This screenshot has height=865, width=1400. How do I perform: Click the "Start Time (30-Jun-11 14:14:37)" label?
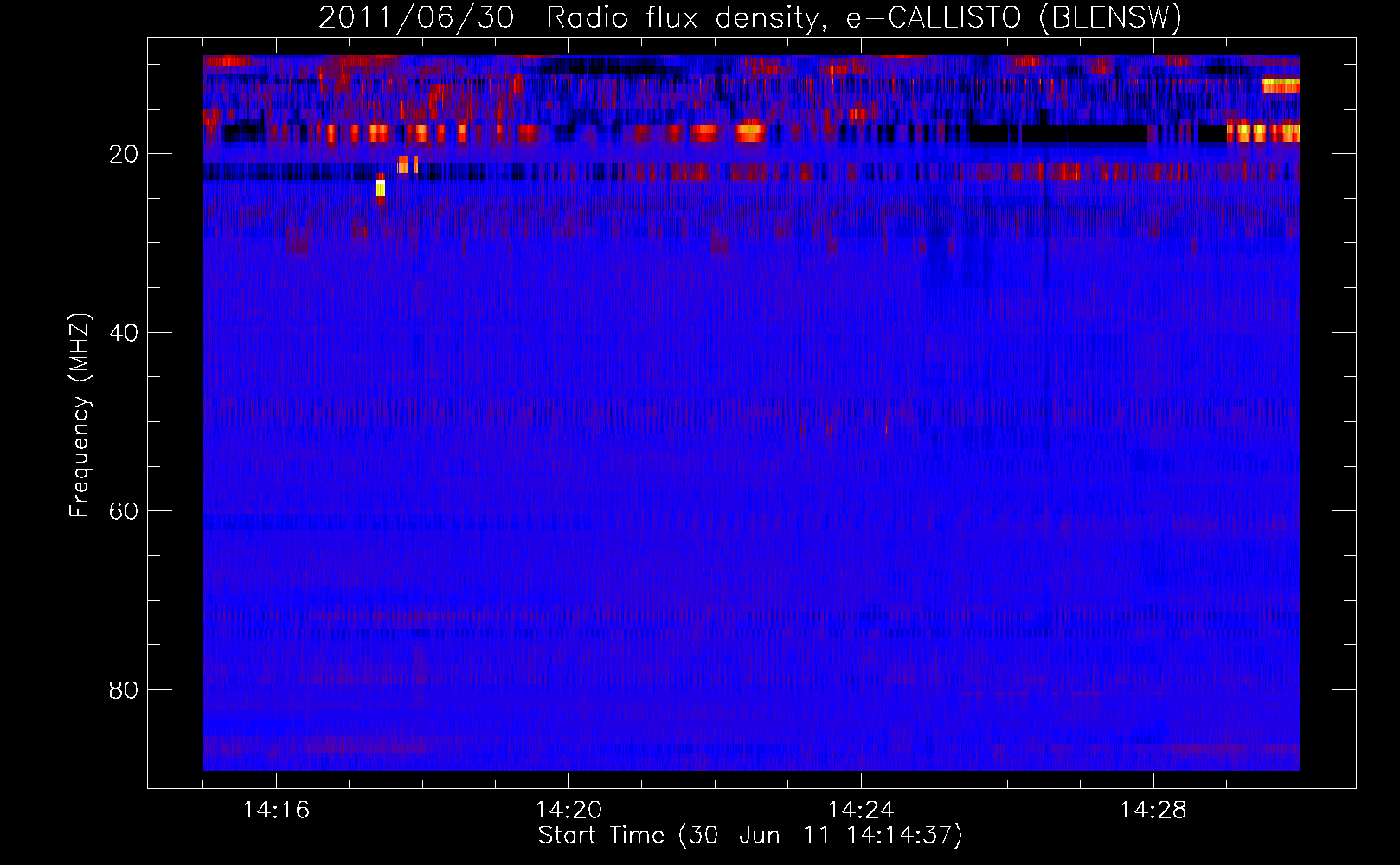(x=750, y=836)
